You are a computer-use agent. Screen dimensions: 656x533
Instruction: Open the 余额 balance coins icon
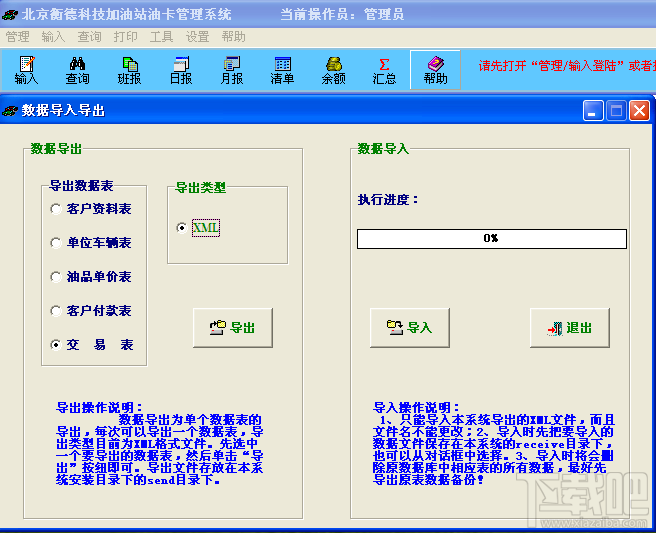[x=333, y=70]
